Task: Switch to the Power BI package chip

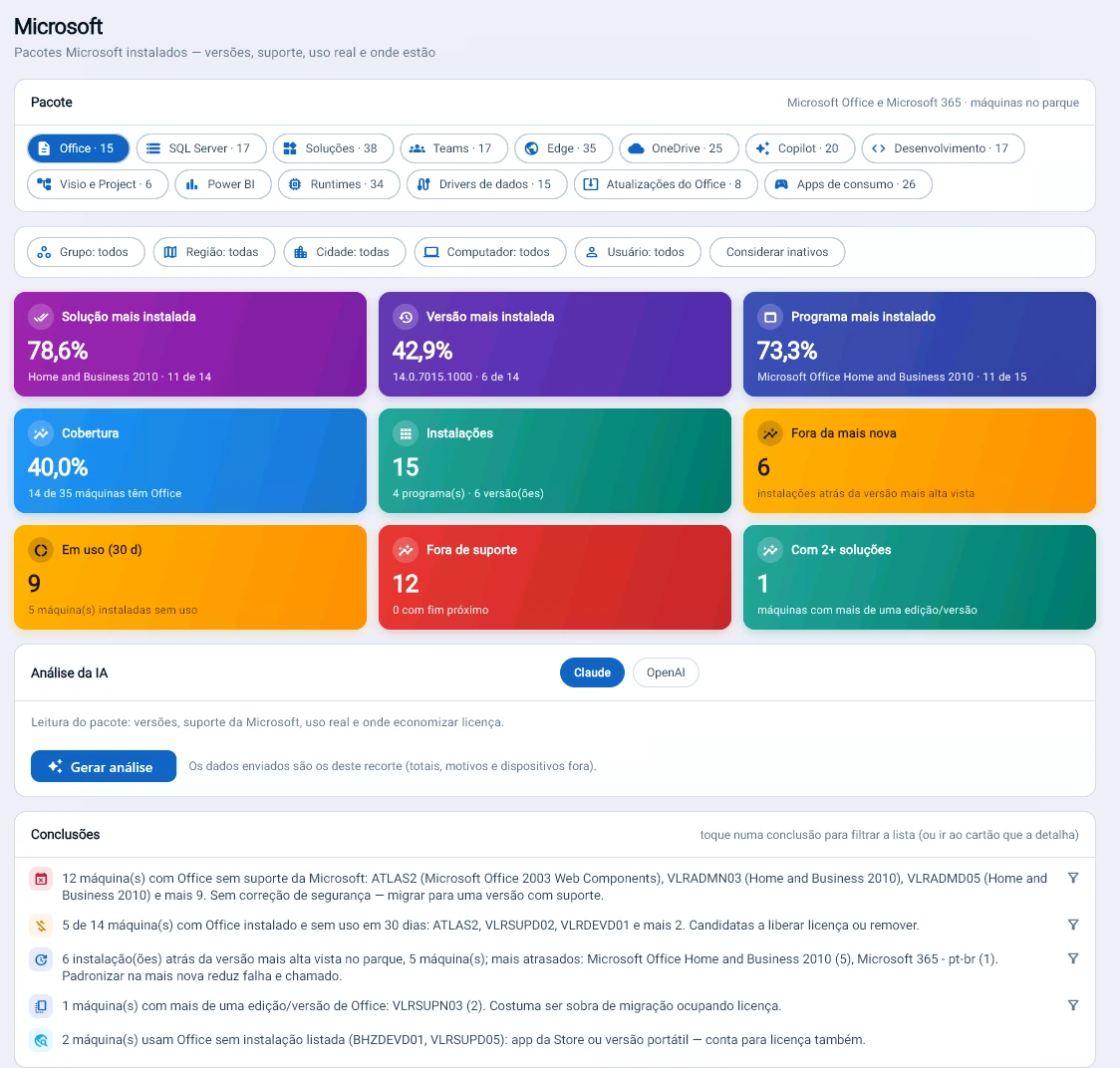Action: 223,184
